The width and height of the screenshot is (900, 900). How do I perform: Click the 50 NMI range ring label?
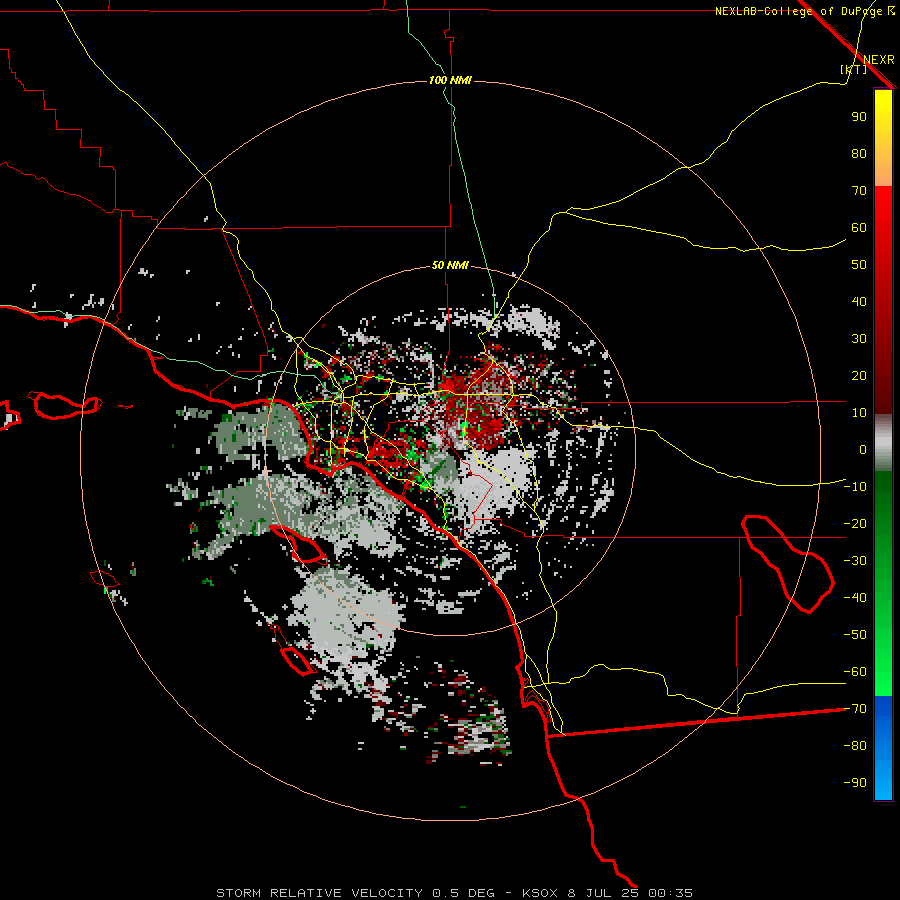pyautogui.click(x=450, y=265)
